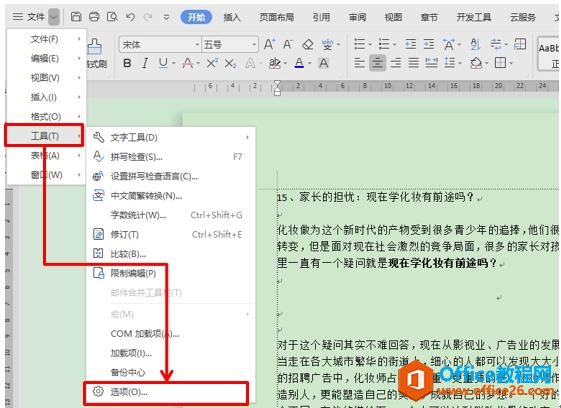Switch to the 开发工具 tab

474,17
